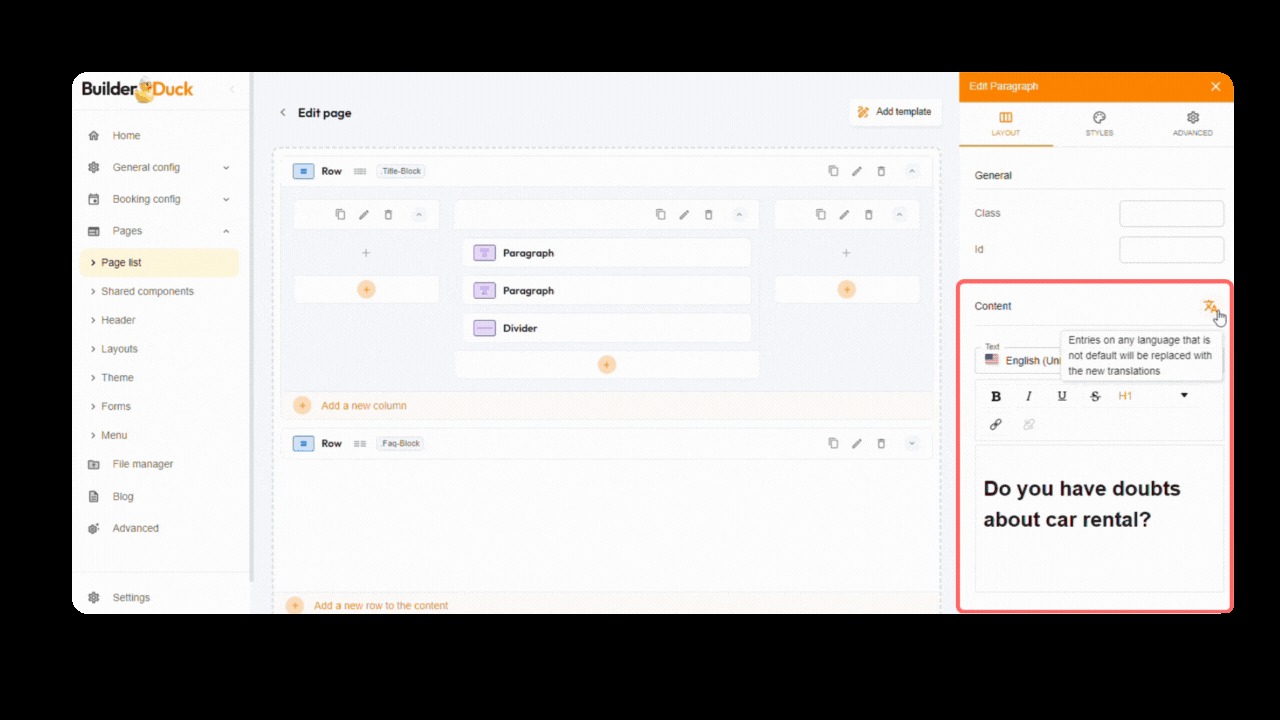
Task: Delete the Title-Block row with trash icon
Action: 881,171
